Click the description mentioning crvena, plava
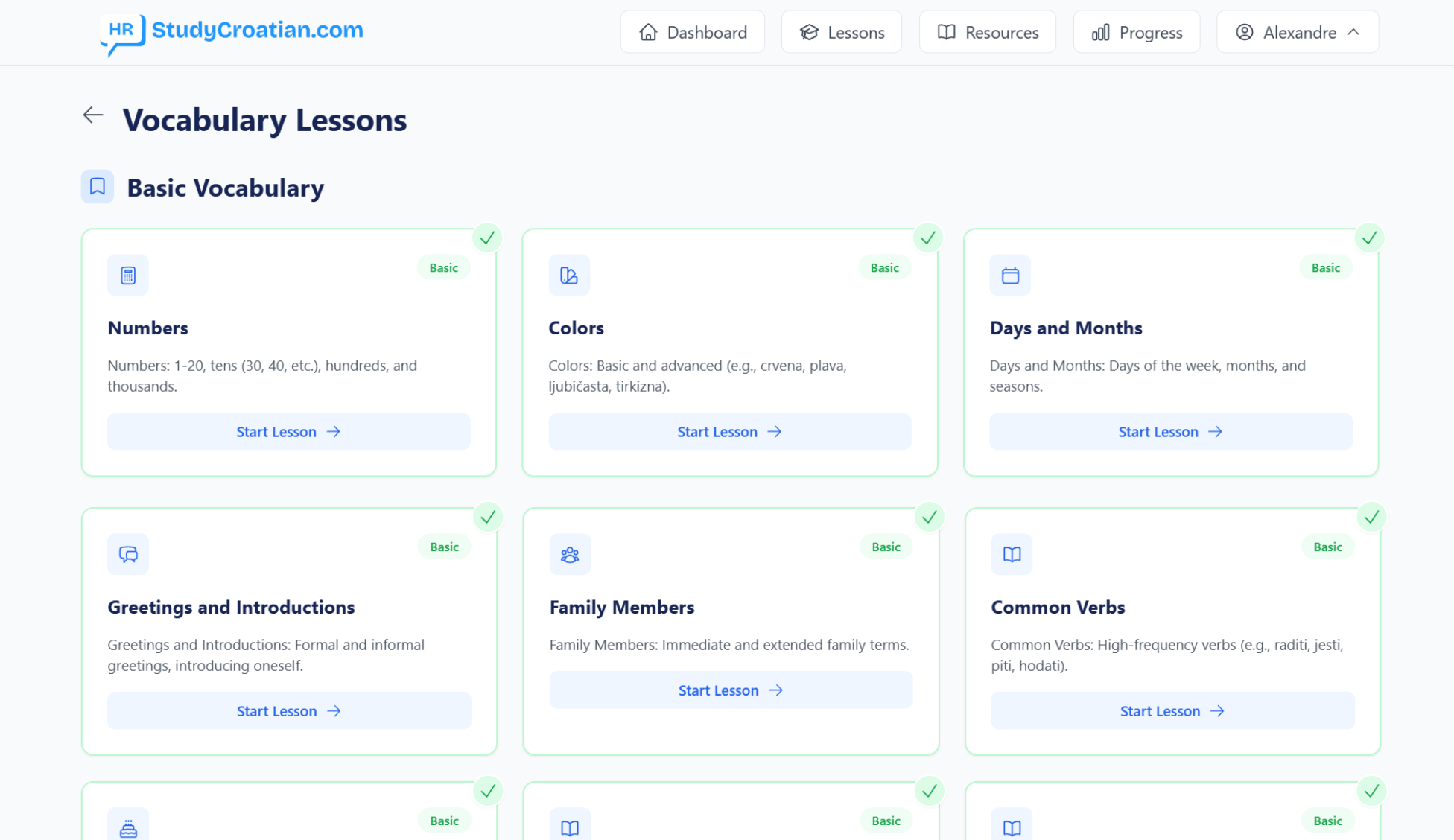Image resolution: width=1454 pixels, height=840 pixels. click(698, 376)
